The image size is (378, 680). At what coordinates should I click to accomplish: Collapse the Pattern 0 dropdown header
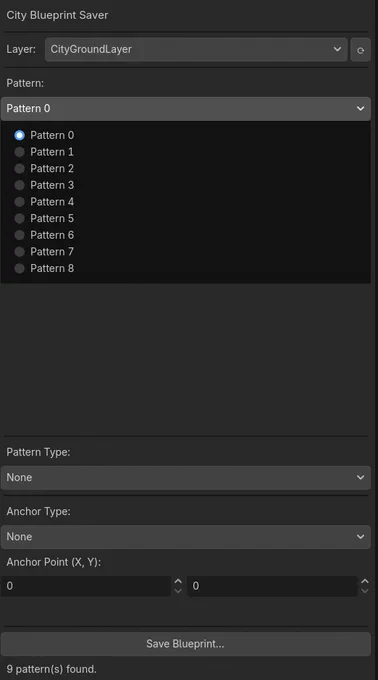click(186, 108)
